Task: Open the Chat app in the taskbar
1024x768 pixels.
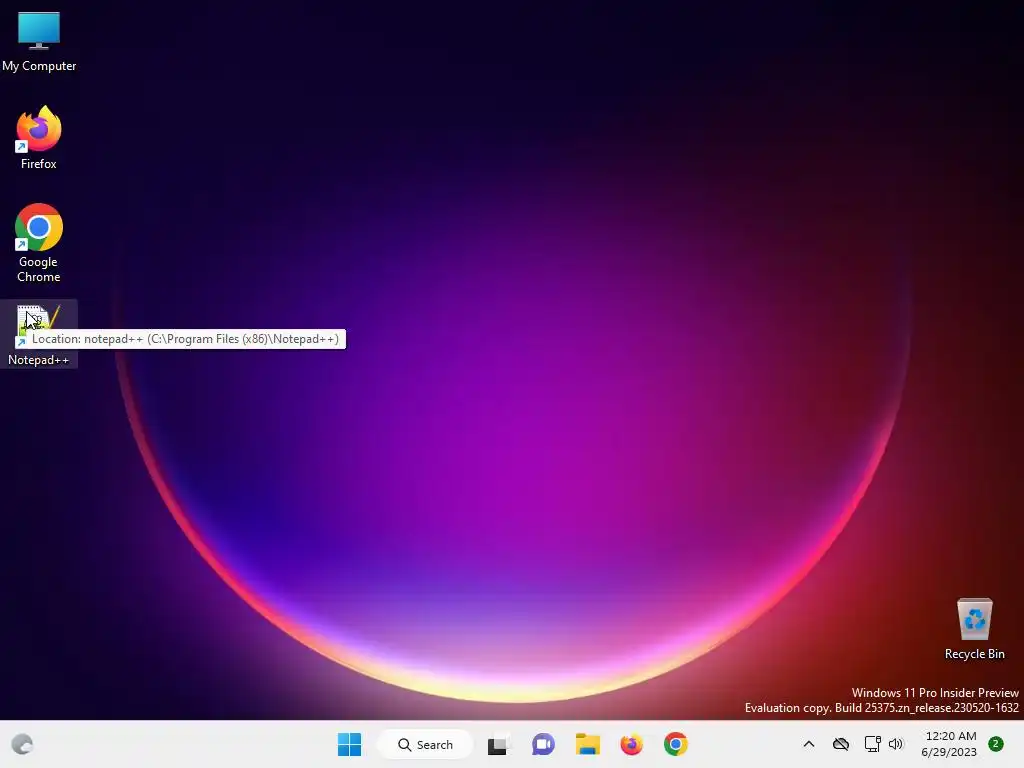Action: [x=543, y=744]
